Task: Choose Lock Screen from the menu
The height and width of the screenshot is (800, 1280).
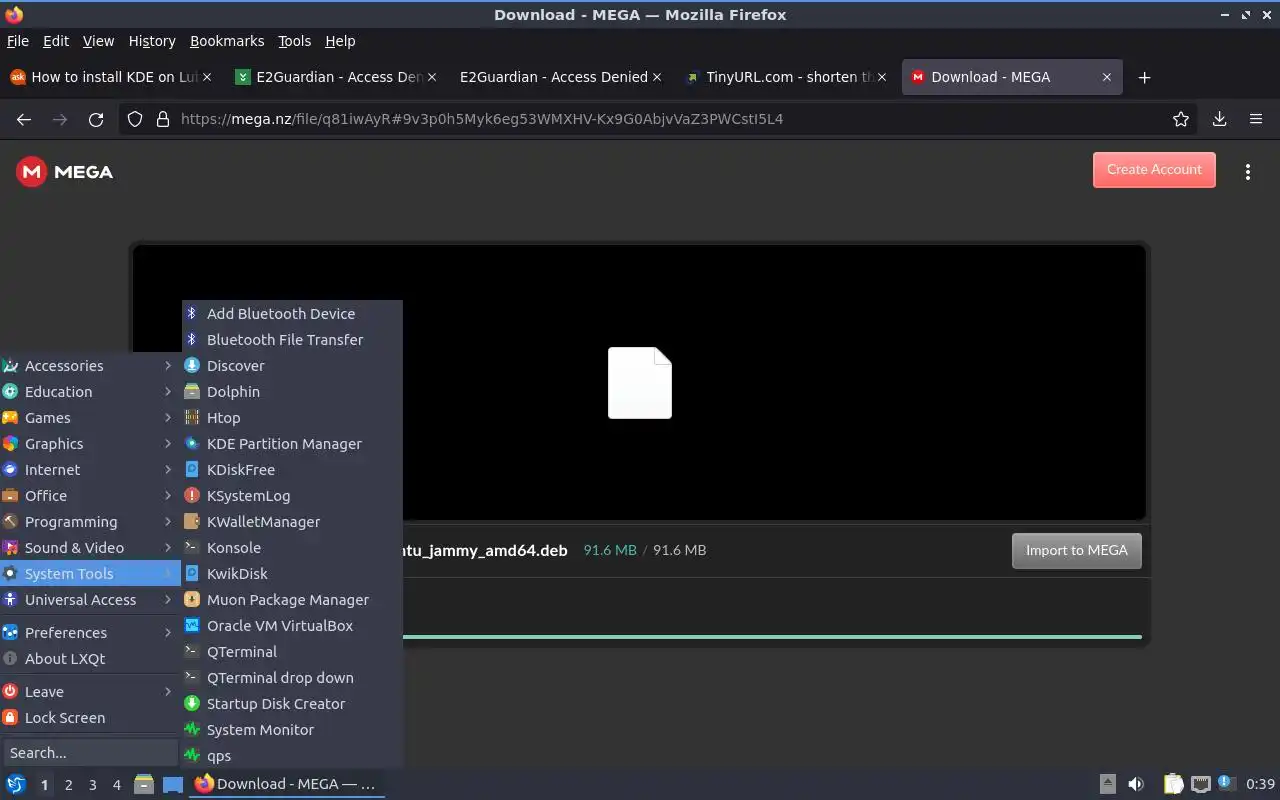Action: coord(90,717)
